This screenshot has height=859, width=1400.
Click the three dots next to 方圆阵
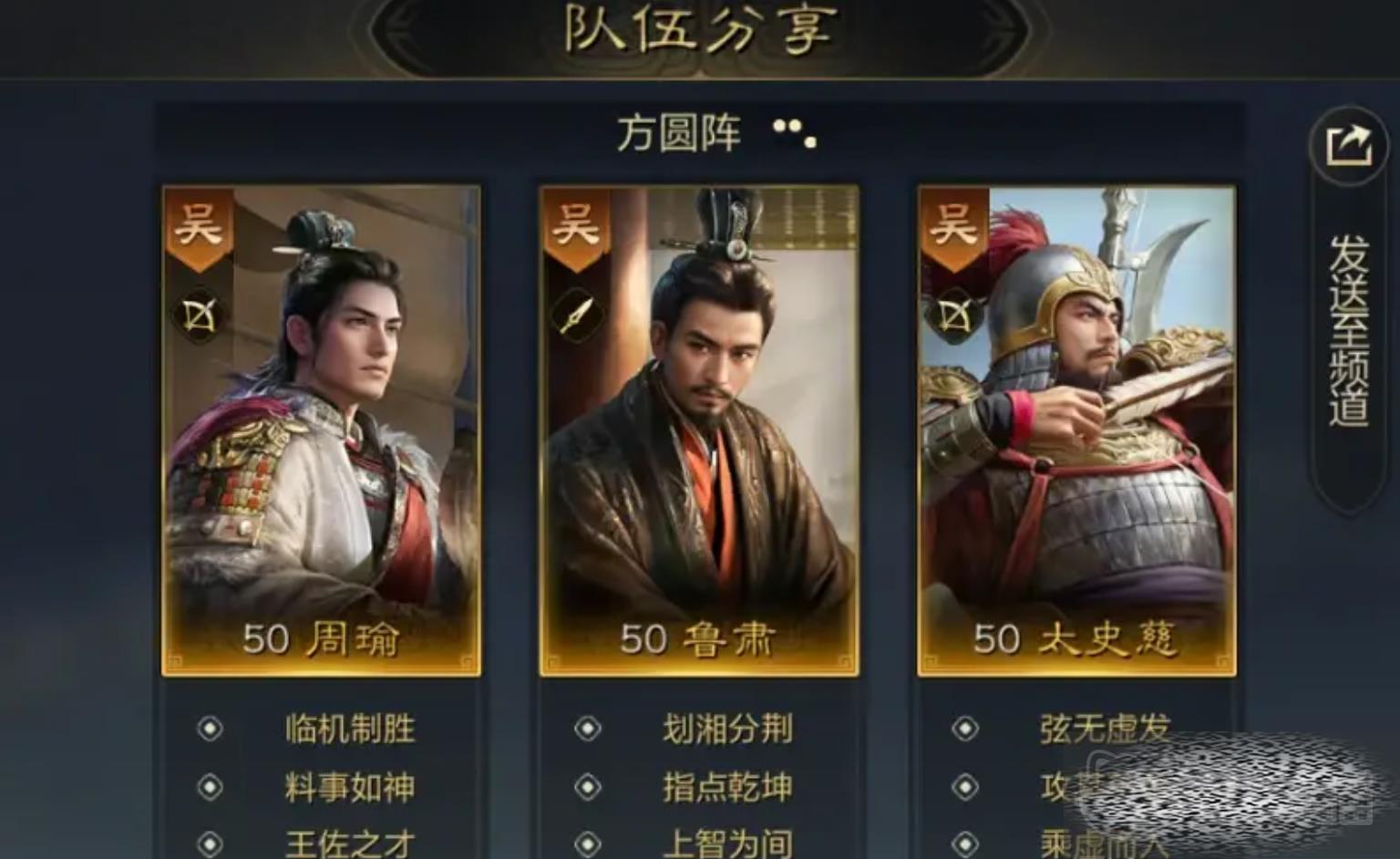point(795,133)
